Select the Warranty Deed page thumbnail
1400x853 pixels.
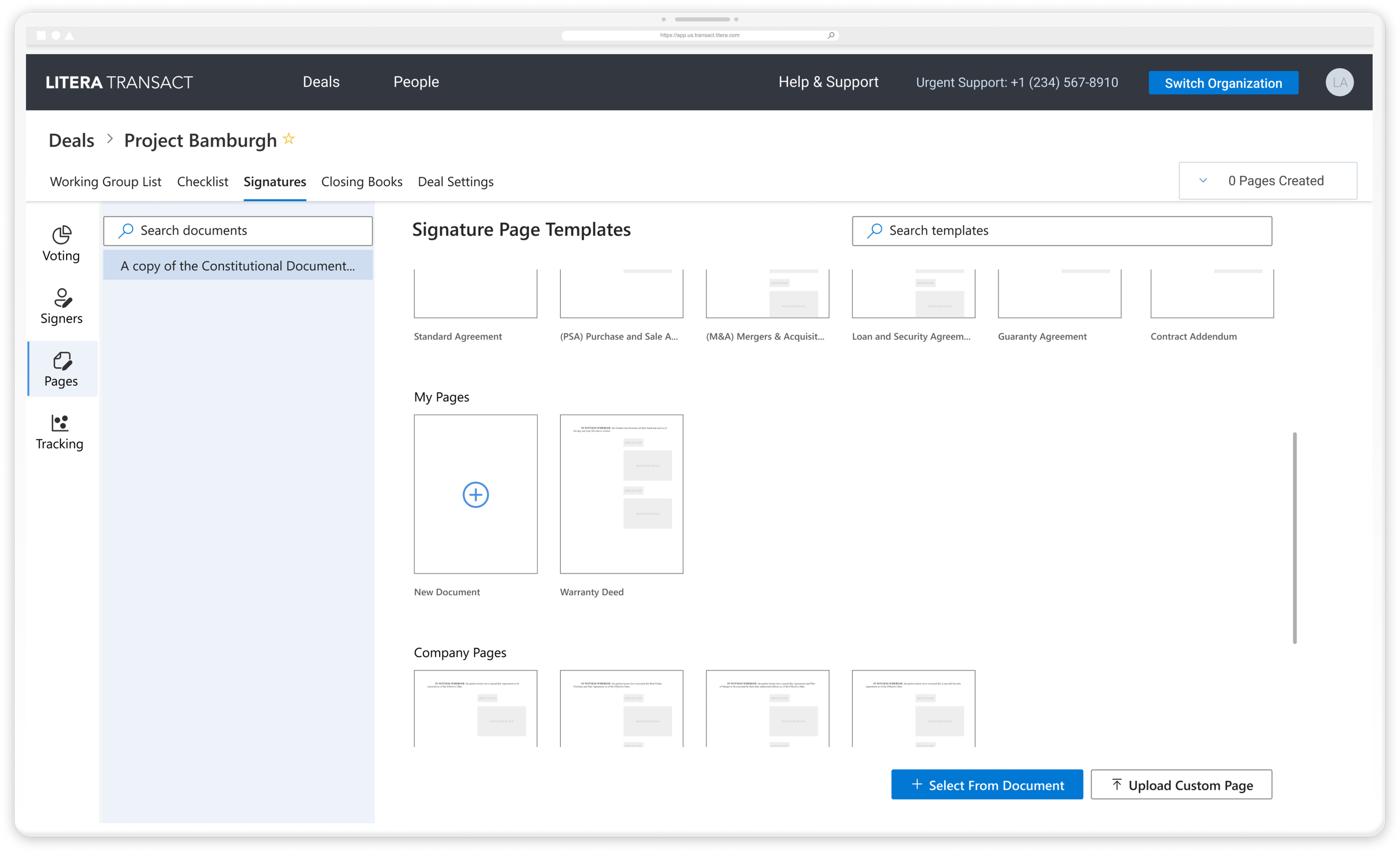621,494
